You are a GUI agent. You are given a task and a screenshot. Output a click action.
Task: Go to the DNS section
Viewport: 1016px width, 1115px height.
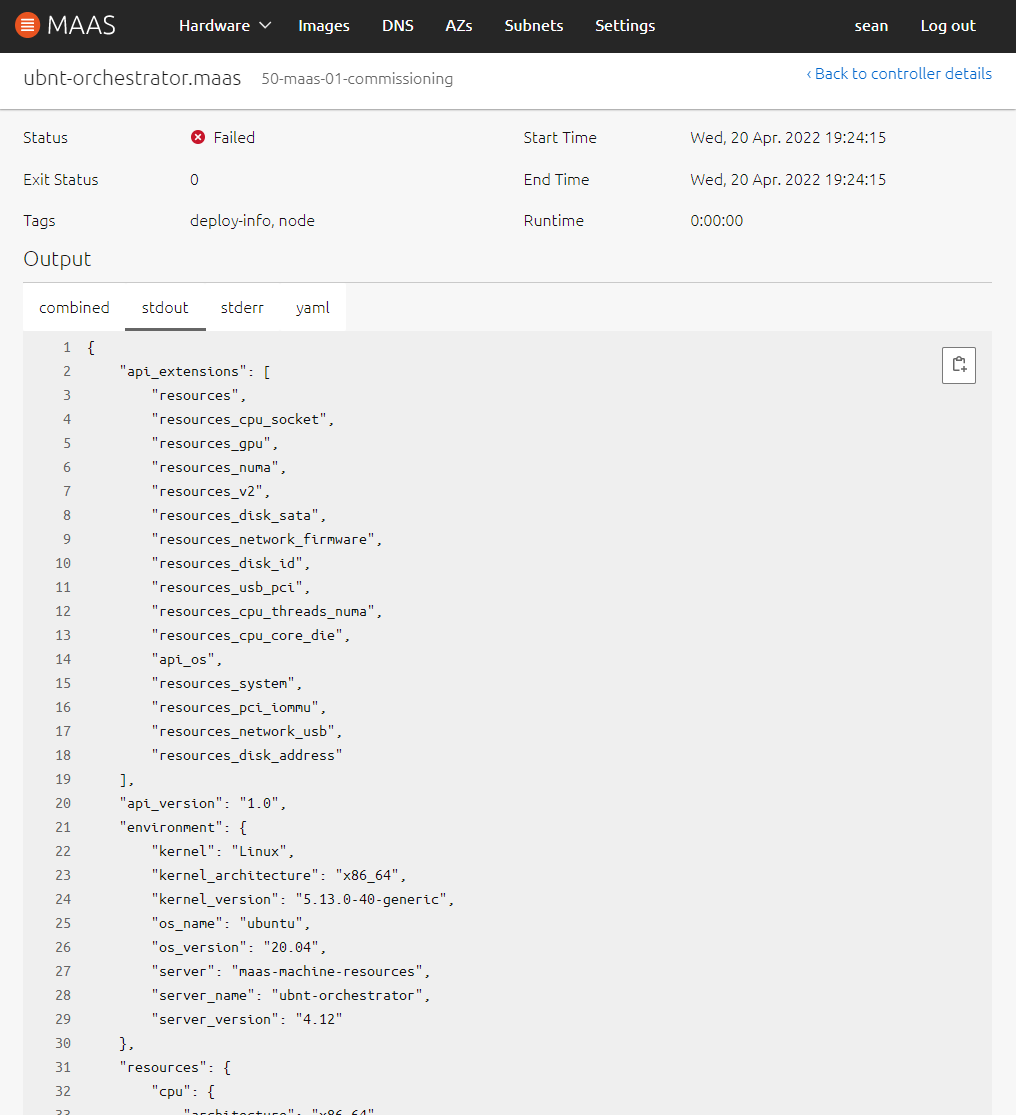coord(397,26)
